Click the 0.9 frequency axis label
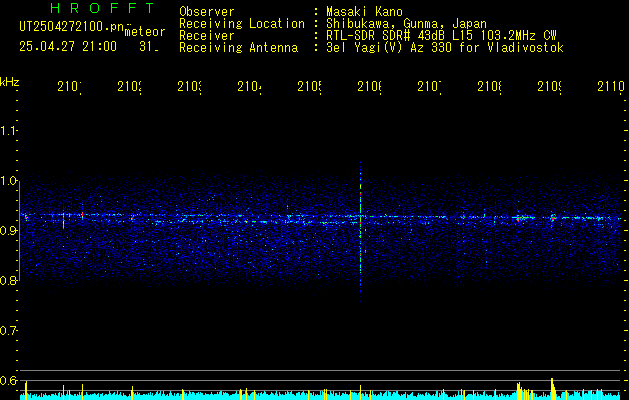 tap(8, 231)
